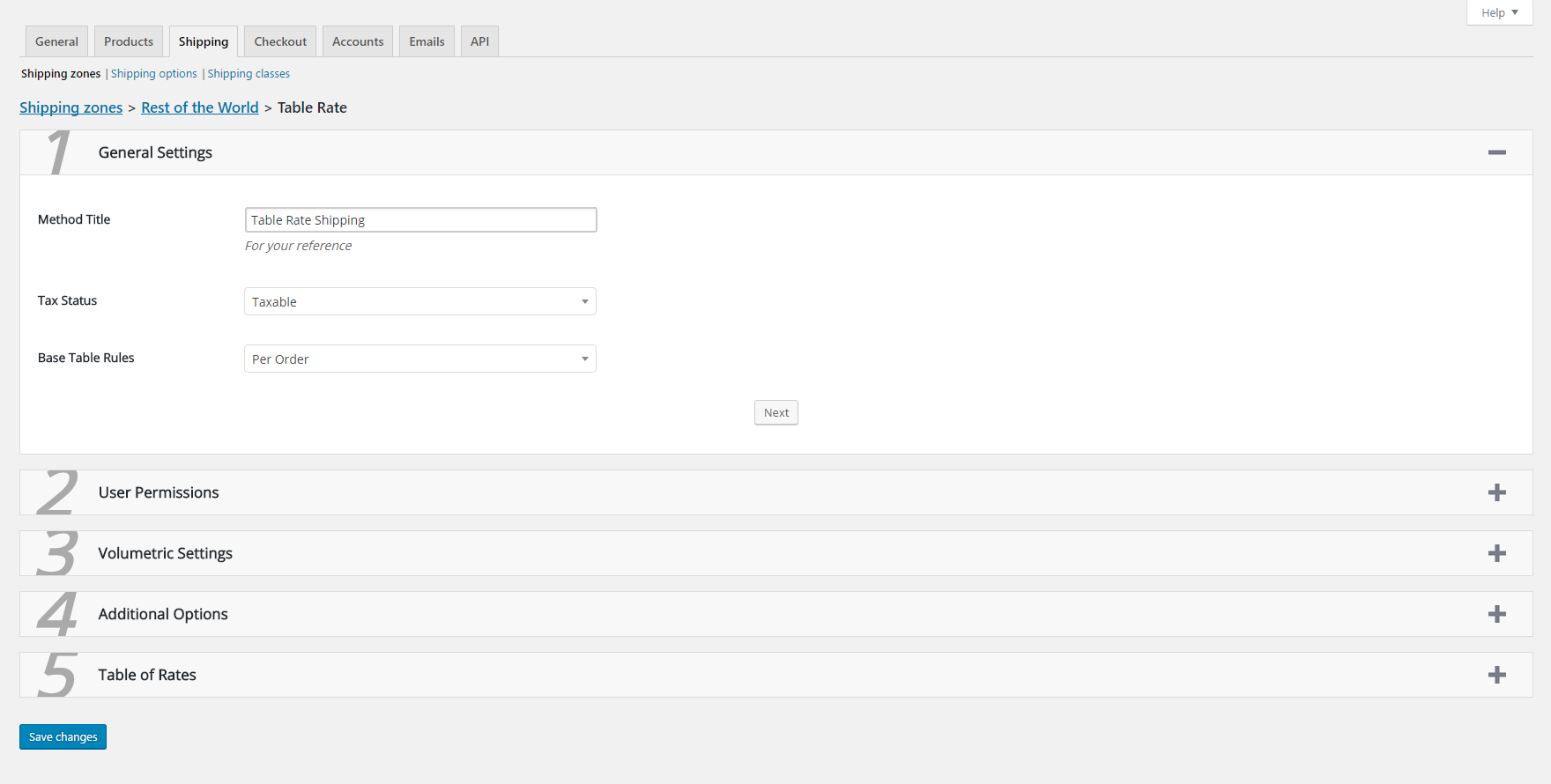1551x784 pixels.
Task: Click Save changes button
Action: [x=63, y=736]
